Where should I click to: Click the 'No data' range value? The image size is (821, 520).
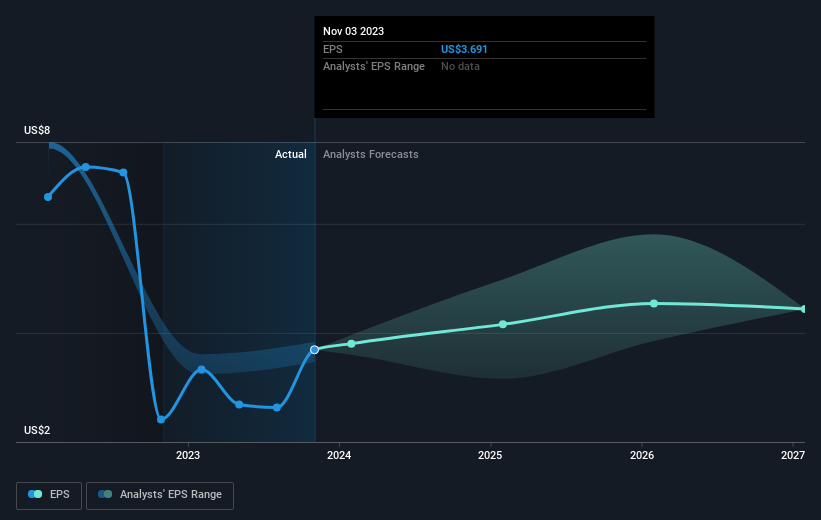(x=460, y=67)
